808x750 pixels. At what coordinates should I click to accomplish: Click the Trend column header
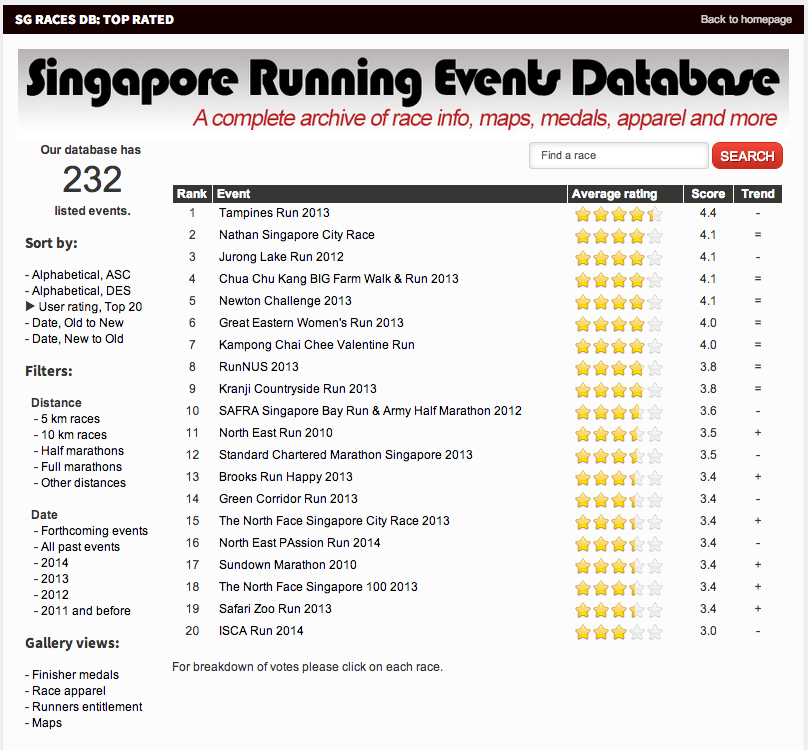coord(758,194)
